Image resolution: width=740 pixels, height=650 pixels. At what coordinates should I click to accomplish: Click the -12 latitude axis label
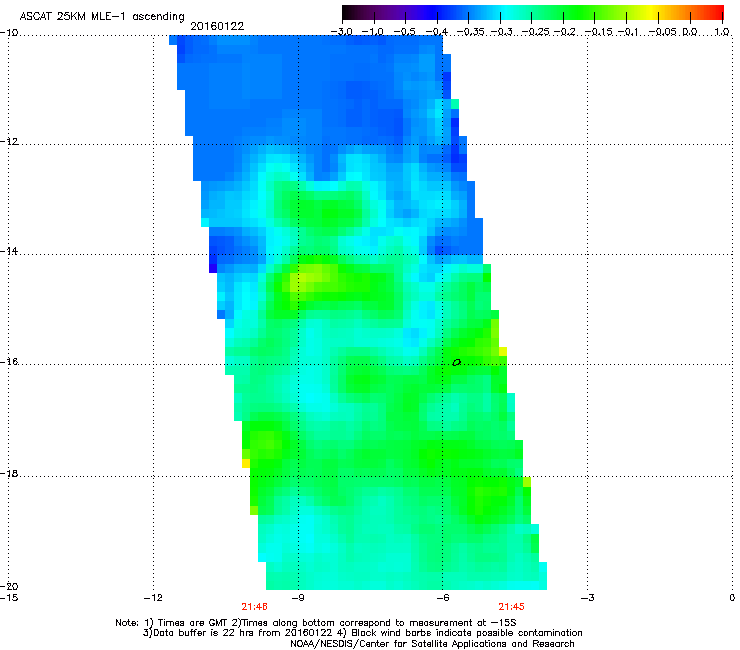(9, 141)
